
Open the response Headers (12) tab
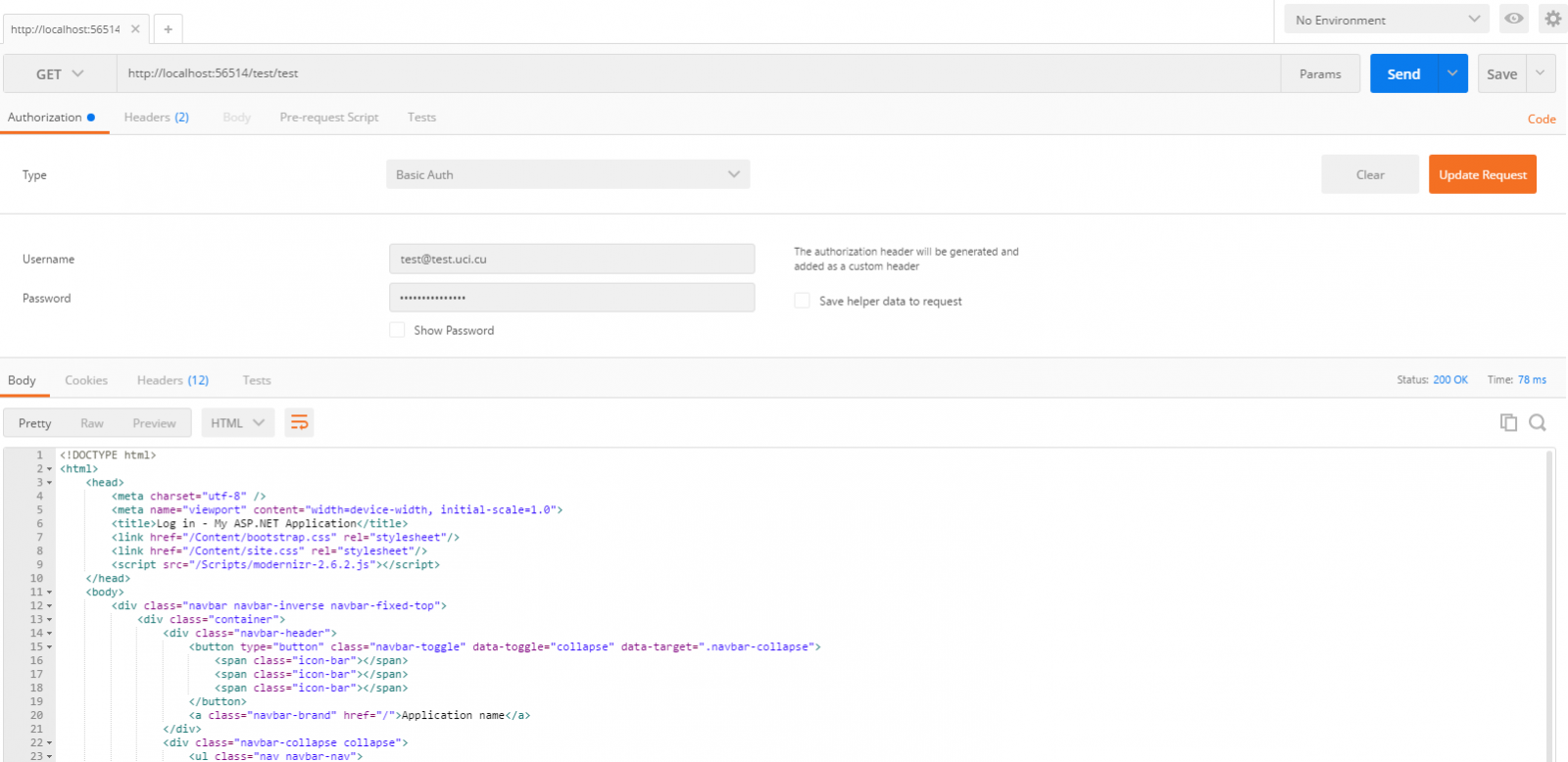[x=172, y=380]
